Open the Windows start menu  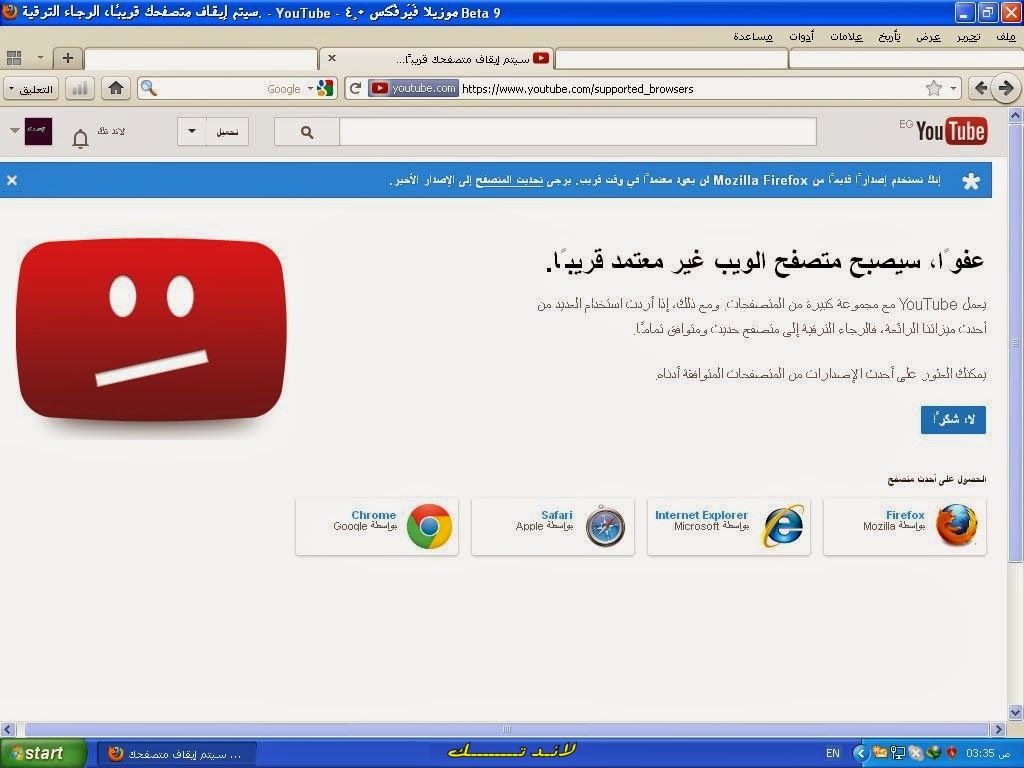42,753
